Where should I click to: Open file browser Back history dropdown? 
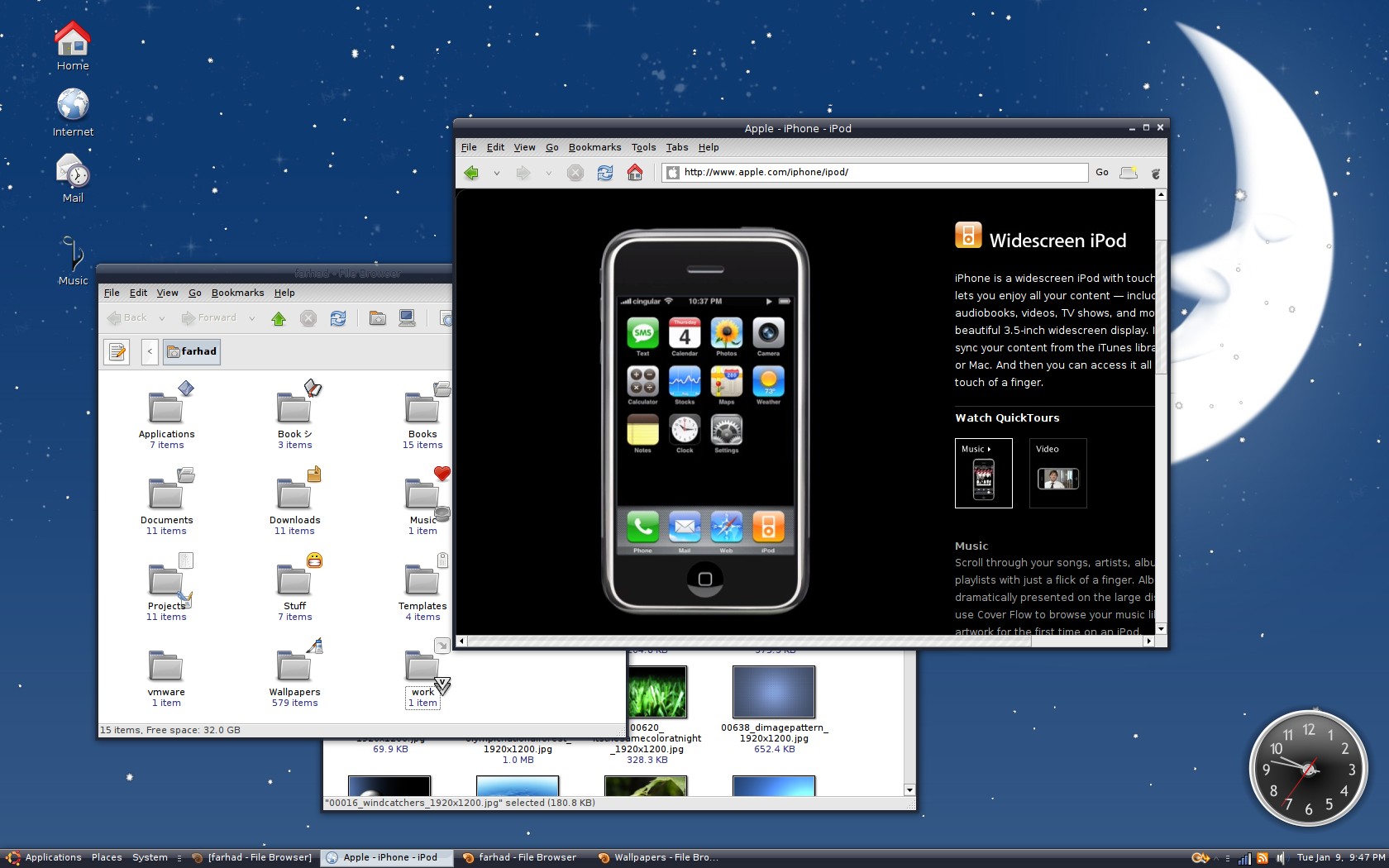click(161, 318)
